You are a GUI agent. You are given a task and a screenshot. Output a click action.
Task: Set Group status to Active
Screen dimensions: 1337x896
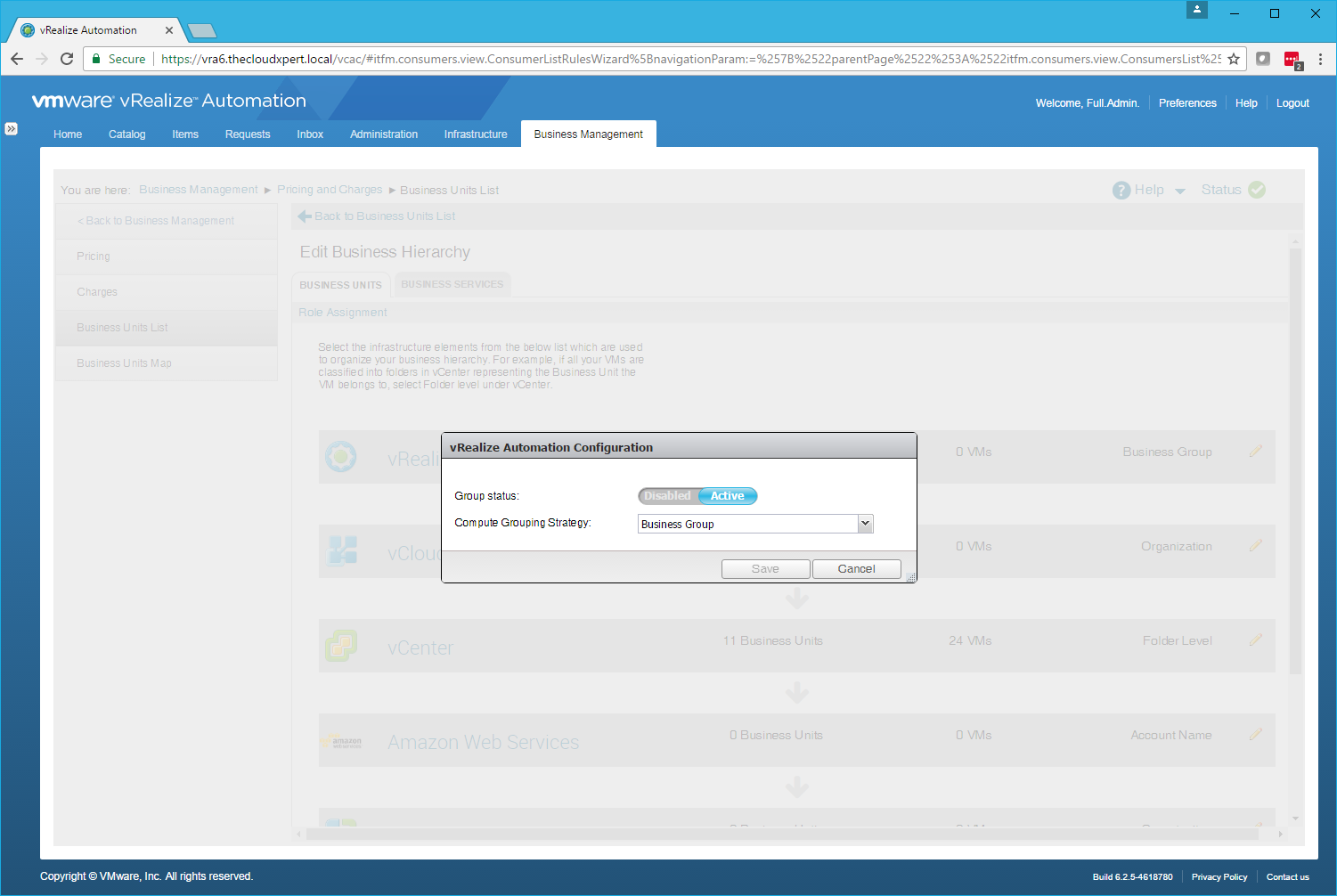point(728,496)
